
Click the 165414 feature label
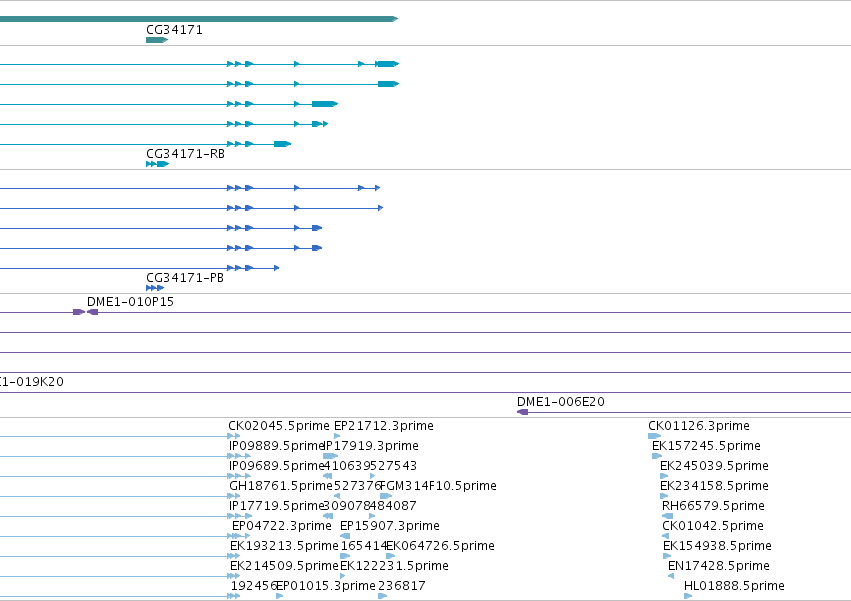coord(364,546)
